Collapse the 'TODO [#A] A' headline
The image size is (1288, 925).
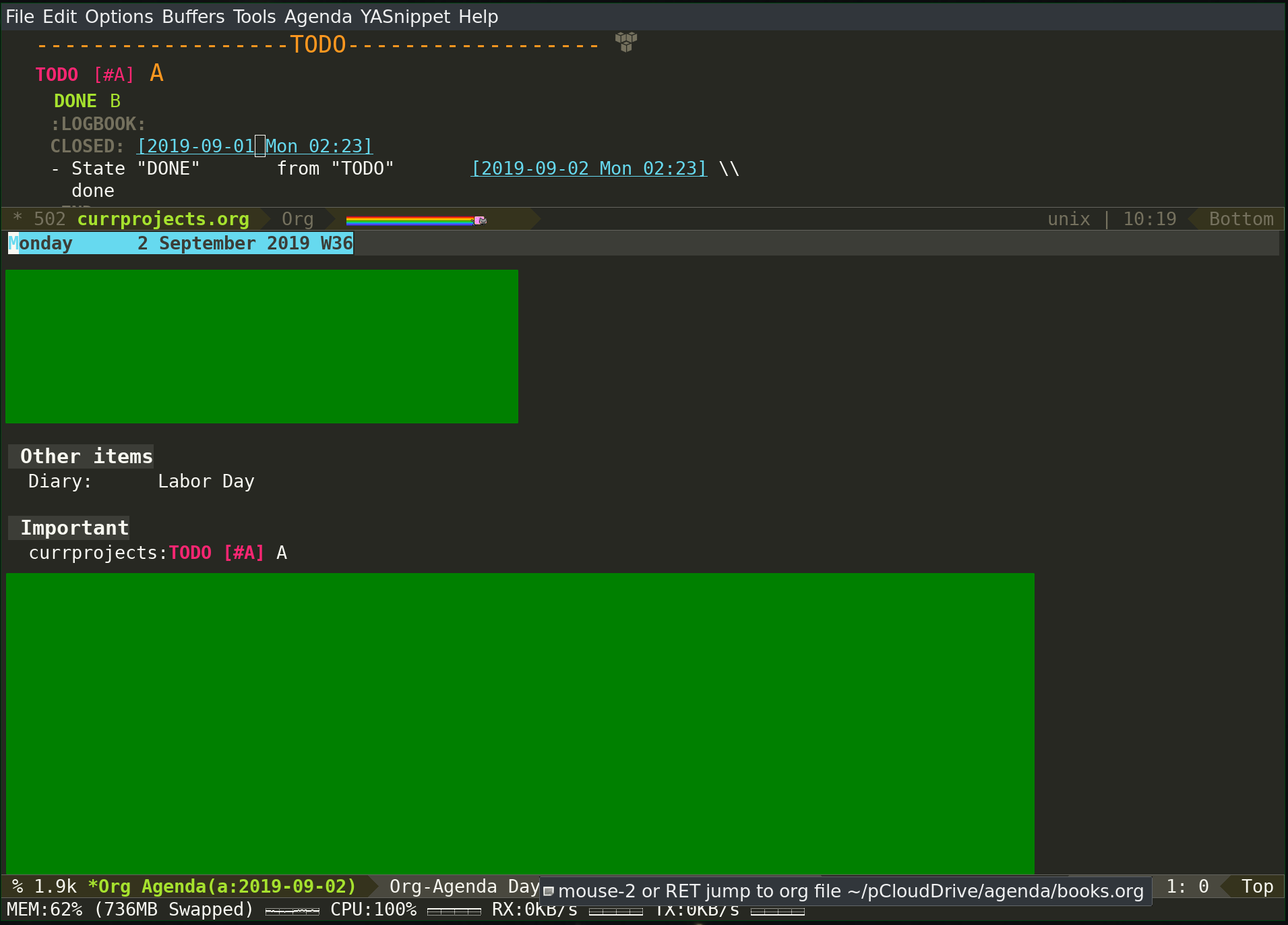pyautogui.click(x=155, y=73)
